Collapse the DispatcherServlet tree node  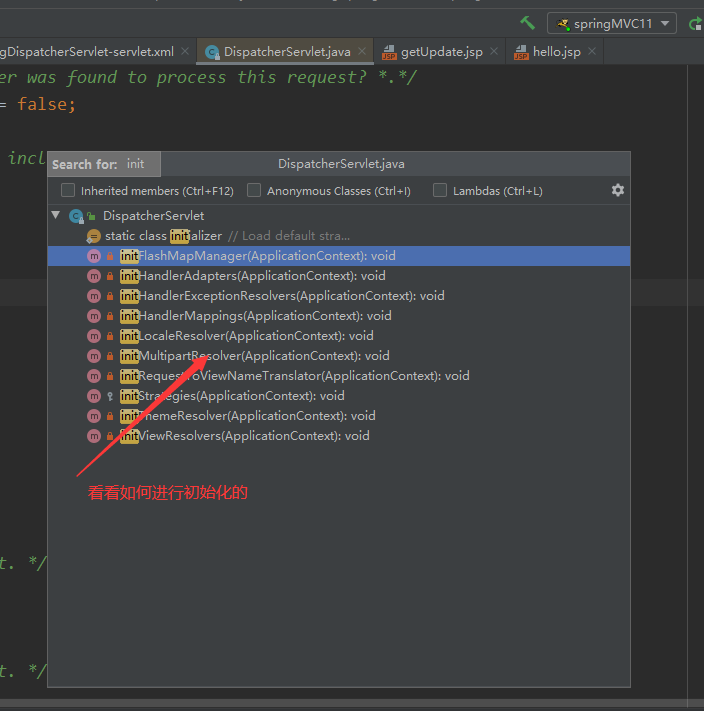point(56,215)
